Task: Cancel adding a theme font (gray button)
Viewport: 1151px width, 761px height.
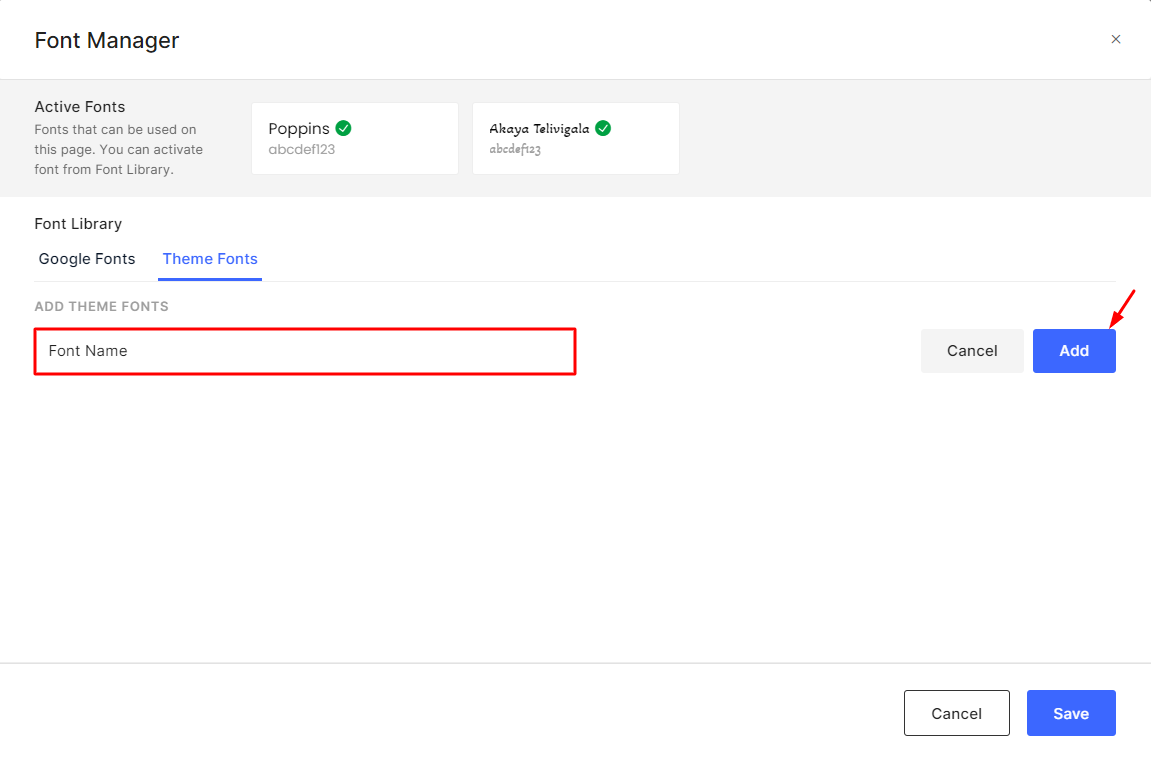Action: pyautogui.click(x=972, y=351)
